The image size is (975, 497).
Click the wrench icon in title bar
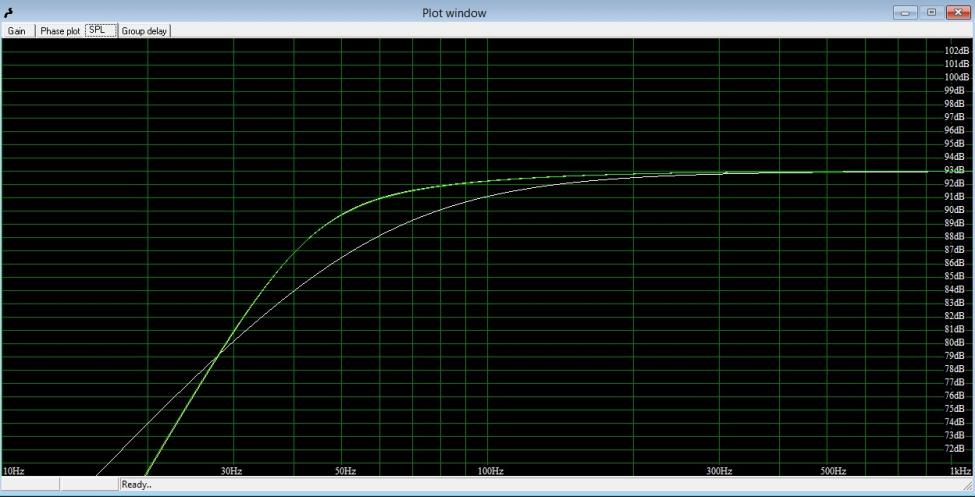pos(9,12)
